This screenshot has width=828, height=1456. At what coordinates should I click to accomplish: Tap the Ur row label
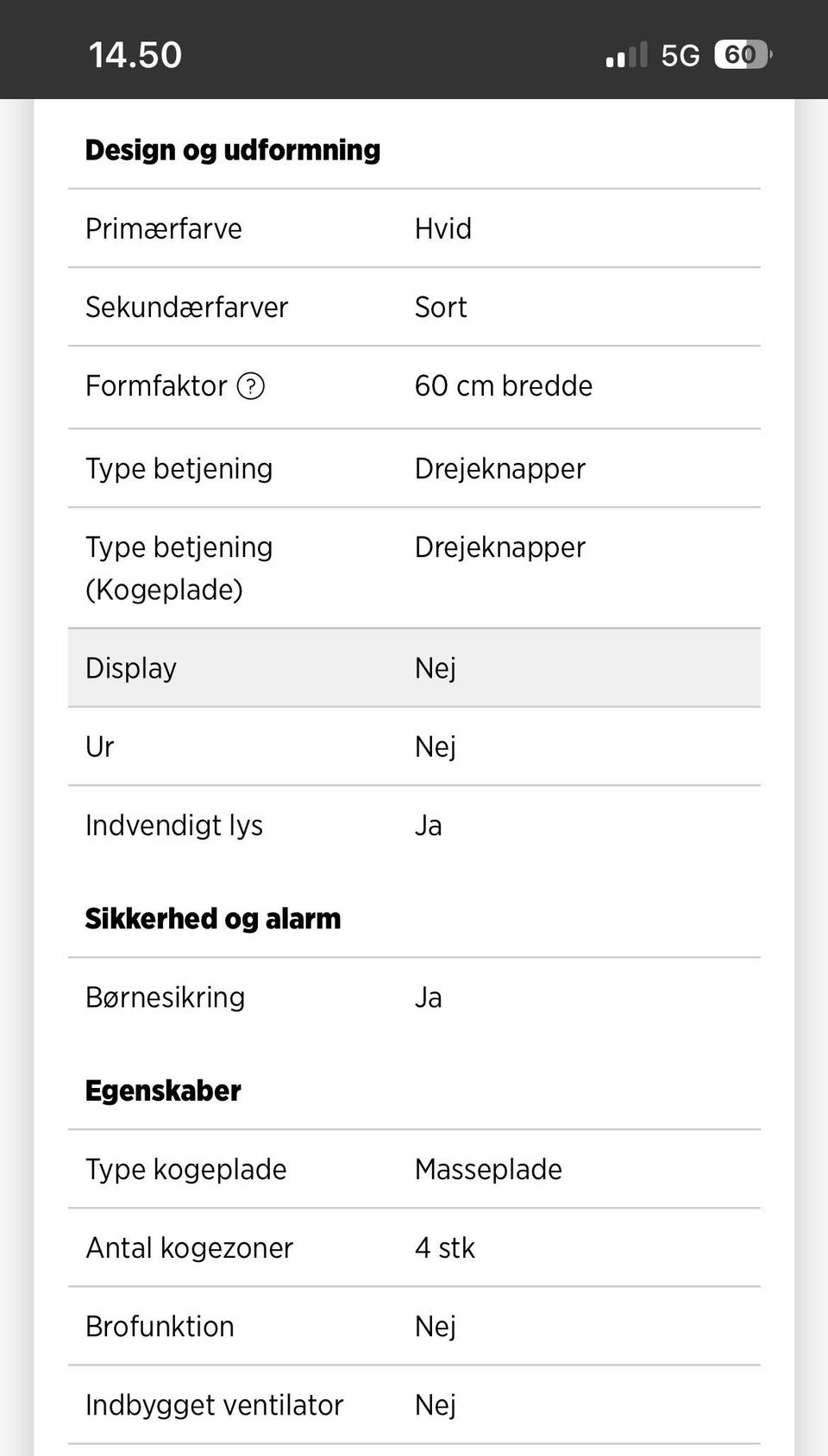point(99,747)
